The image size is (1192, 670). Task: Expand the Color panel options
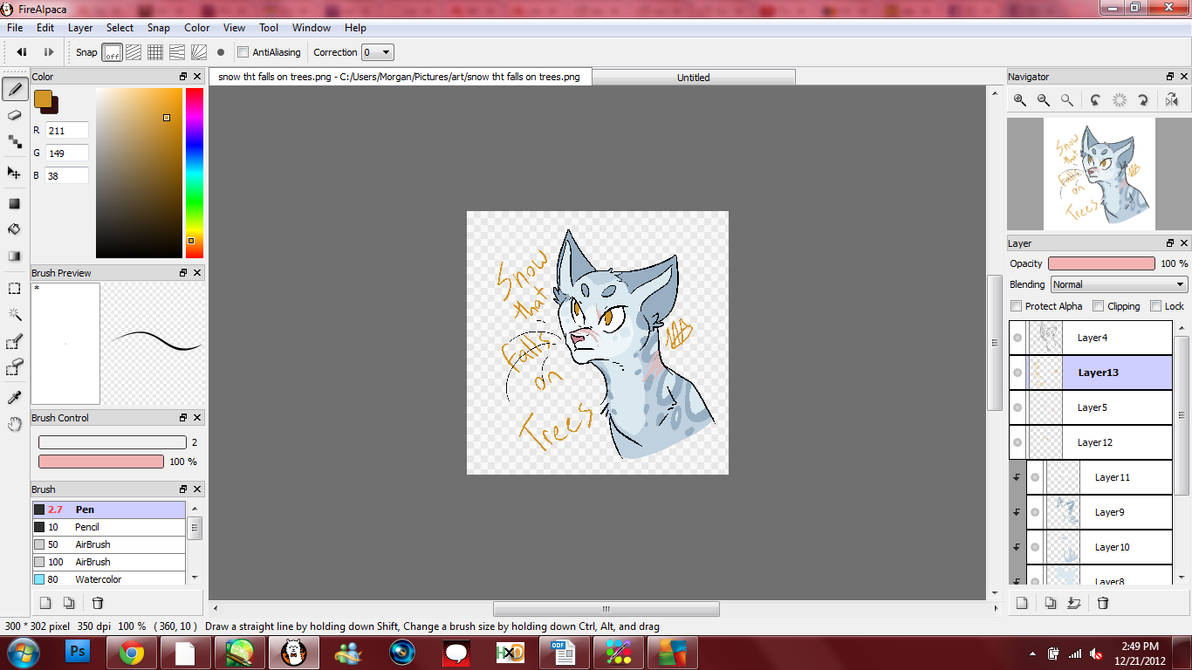click(x=183, y=76)
